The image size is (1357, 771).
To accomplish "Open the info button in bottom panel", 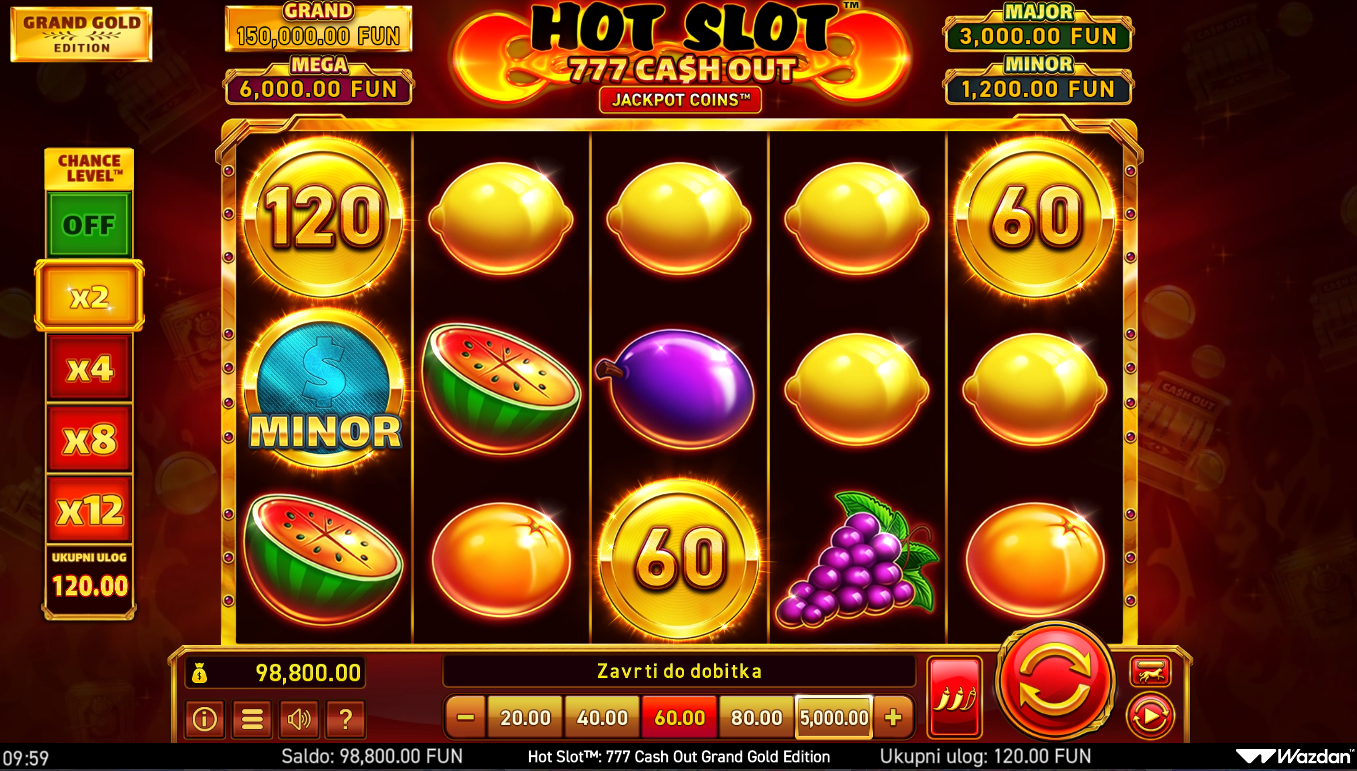I will click(204, 719).
